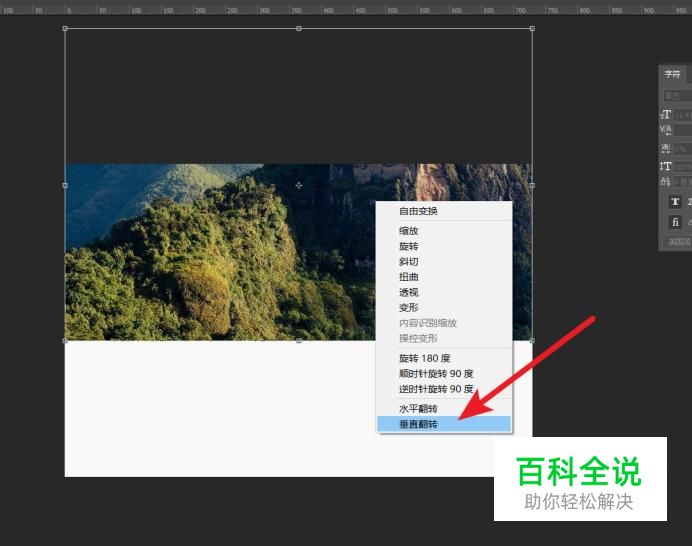Click the vertical scale icon
The image size is (692, 546).
666,166
